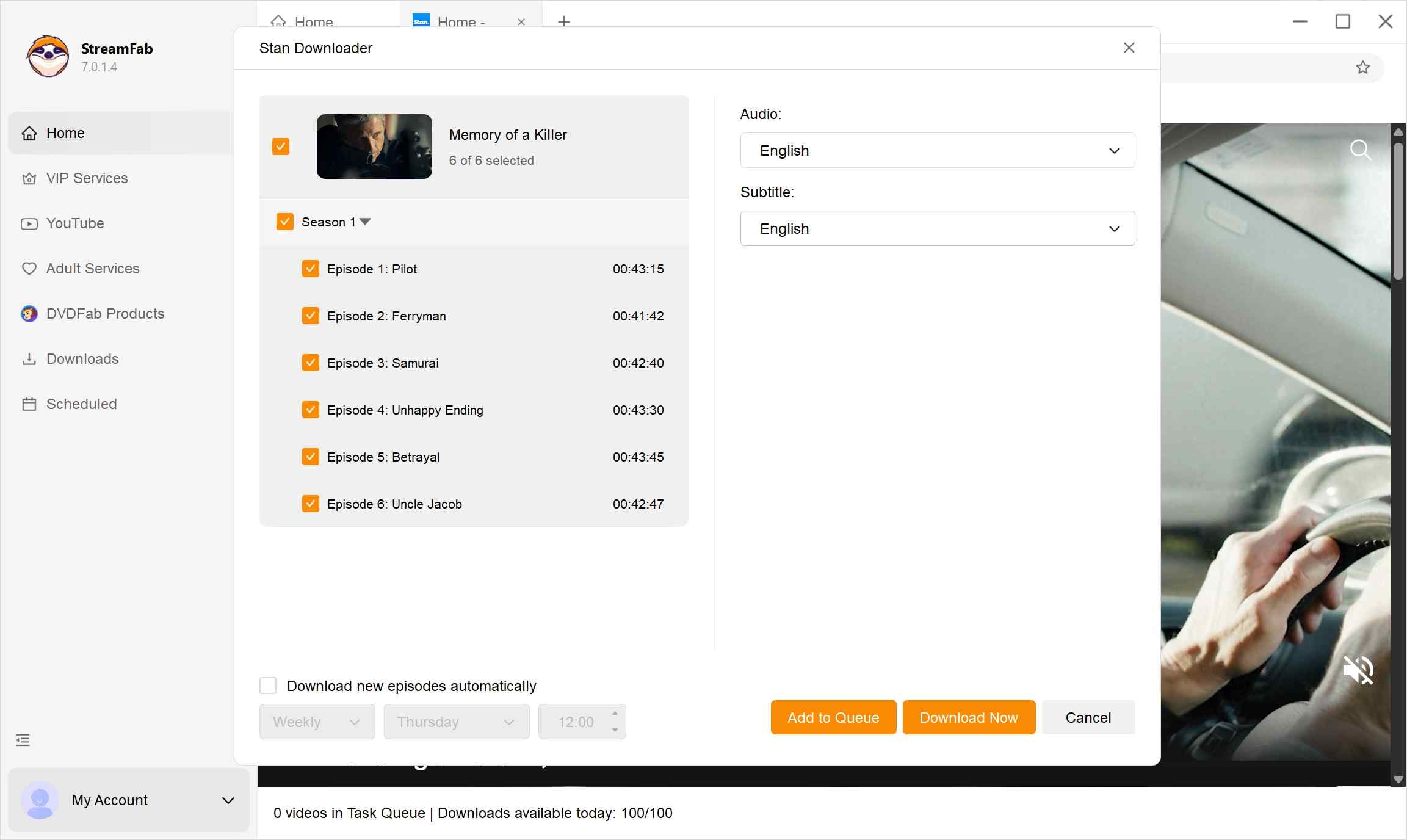
Task: Open the Home section in the sidebar
Action: point(65,132)
